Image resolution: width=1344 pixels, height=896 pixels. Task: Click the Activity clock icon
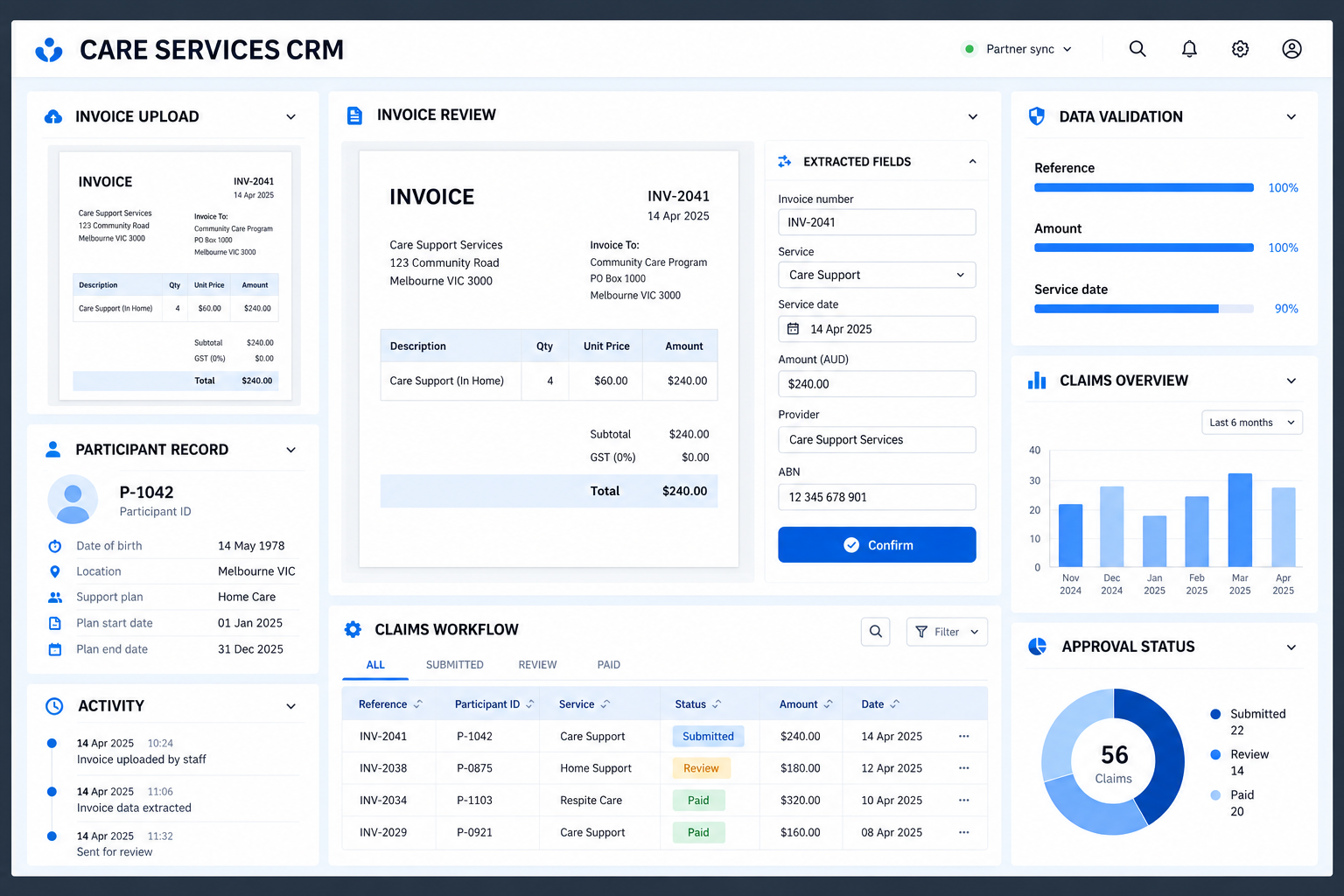(x=54, y=706)
